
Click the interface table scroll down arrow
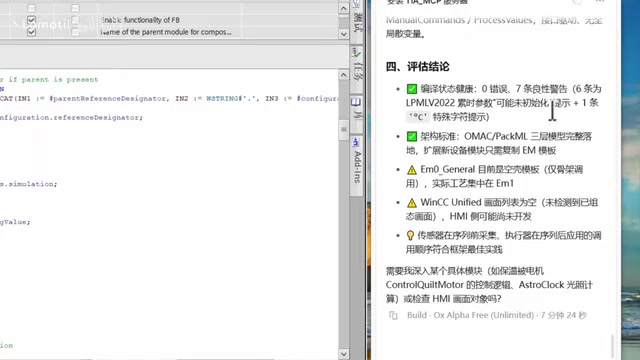pyautogui.click(x=344, y=34)
